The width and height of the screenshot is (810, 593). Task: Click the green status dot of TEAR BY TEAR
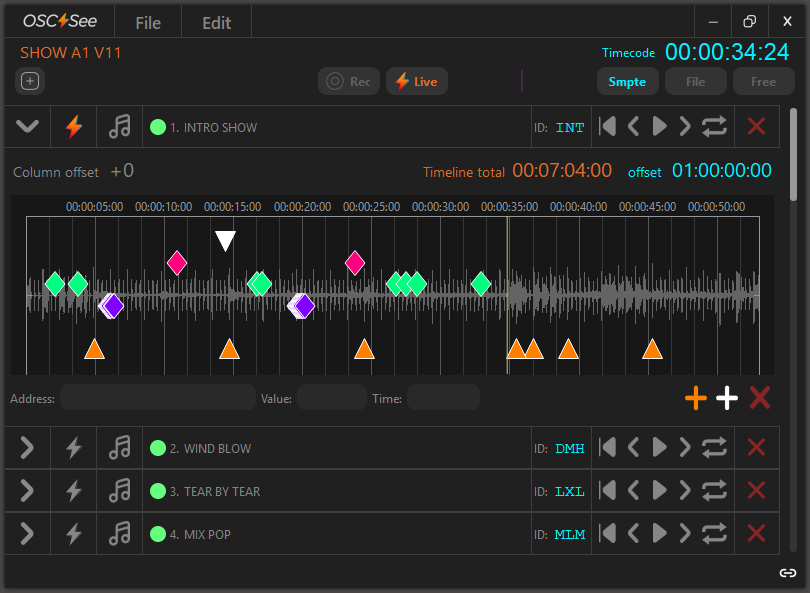158,491
